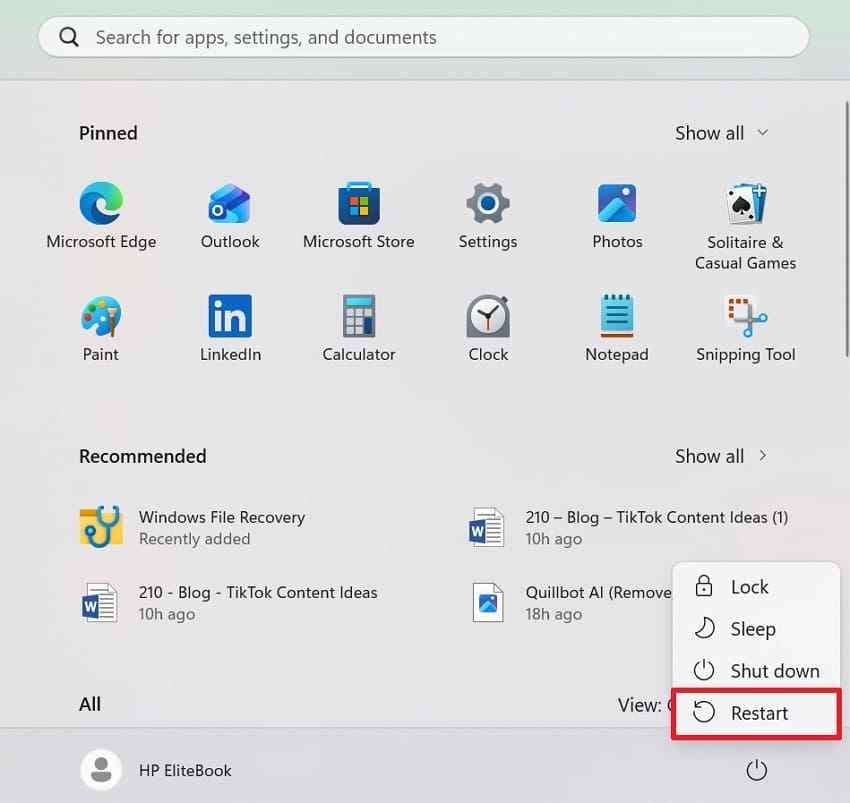
Task: Click the search apps and documents field
Action: click(x=423, y=37)
